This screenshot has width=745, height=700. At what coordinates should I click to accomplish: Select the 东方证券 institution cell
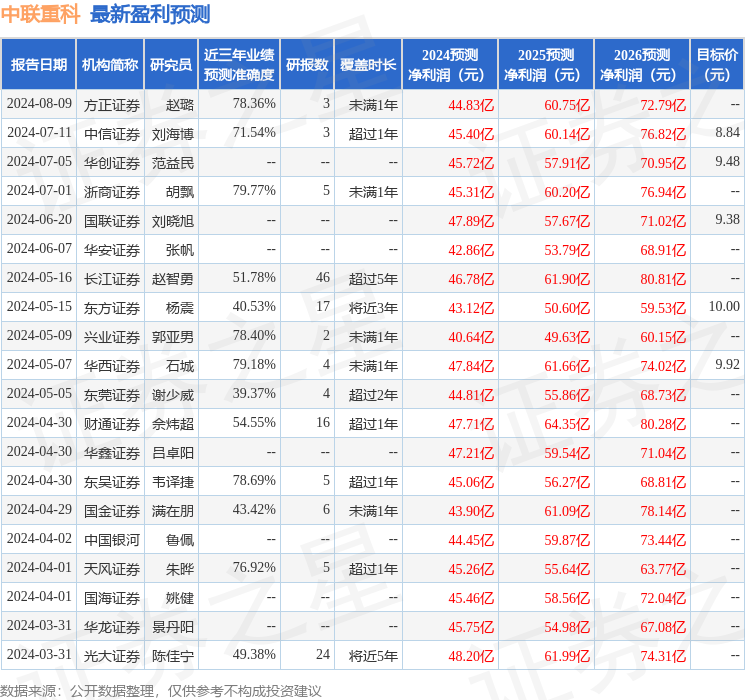click(112, 308)
